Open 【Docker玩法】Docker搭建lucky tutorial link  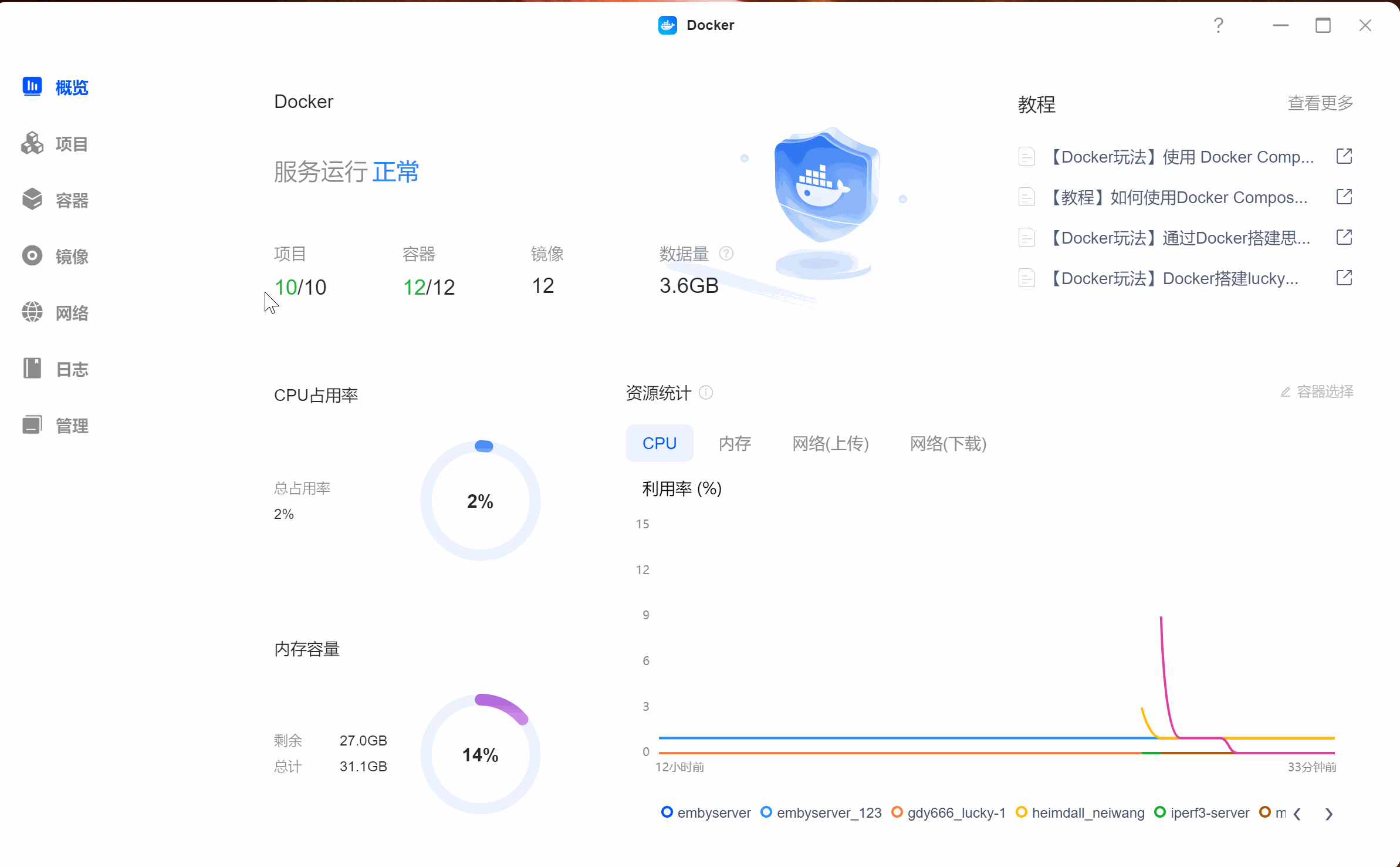pos(1172,278)
